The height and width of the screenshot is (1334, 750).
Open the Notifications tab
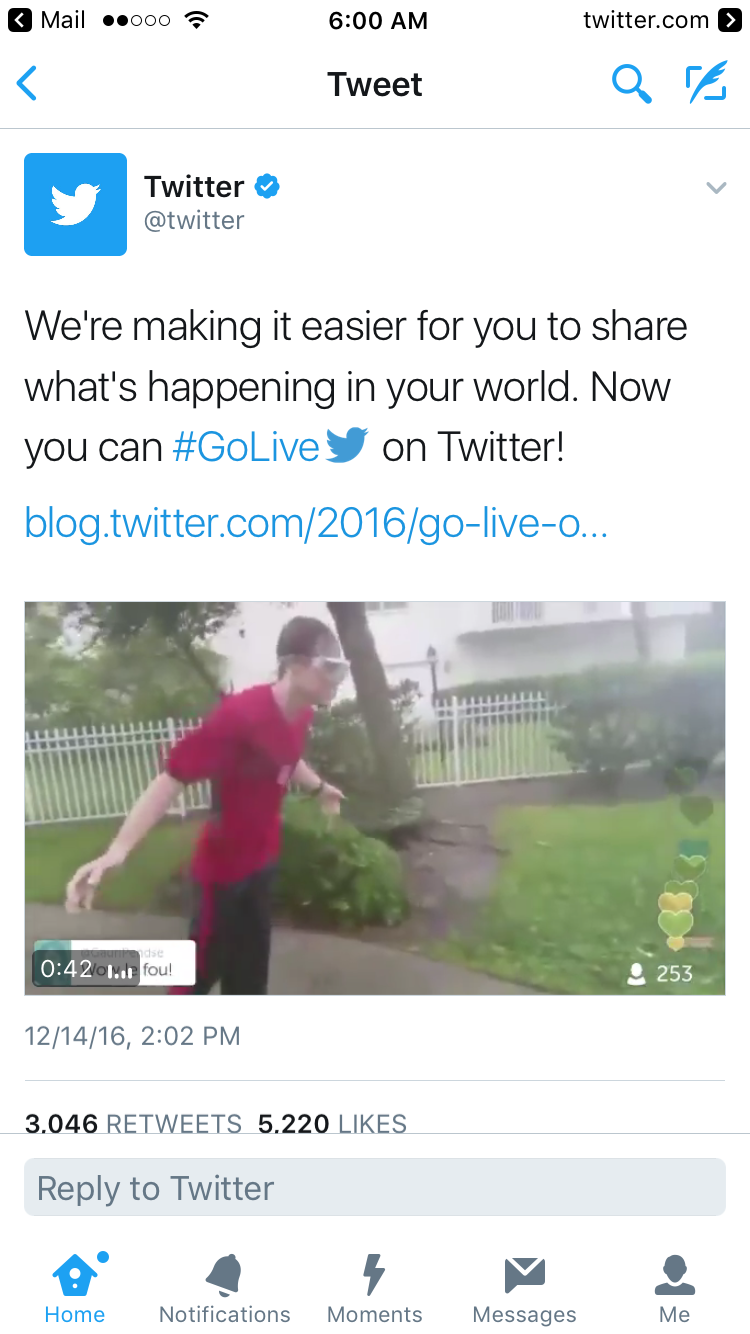[225, 1288]
